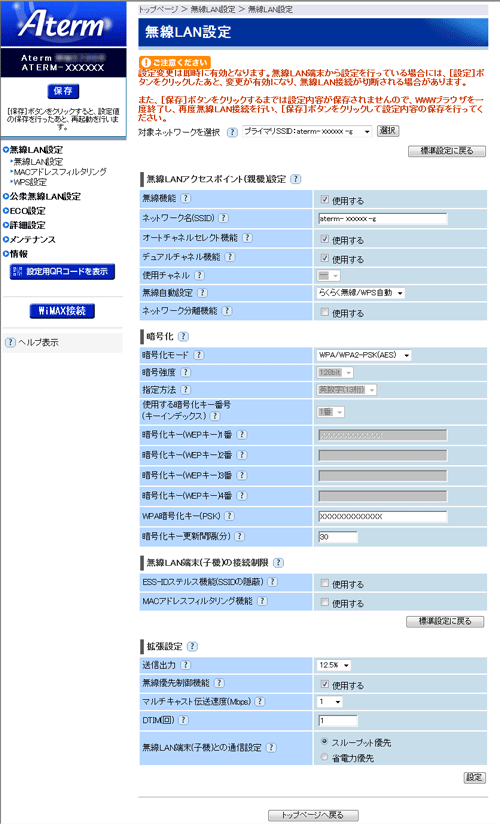Open the 暗号化モード WPA/WPA2-PSK(AES) dropdown

tap(364, 355)
